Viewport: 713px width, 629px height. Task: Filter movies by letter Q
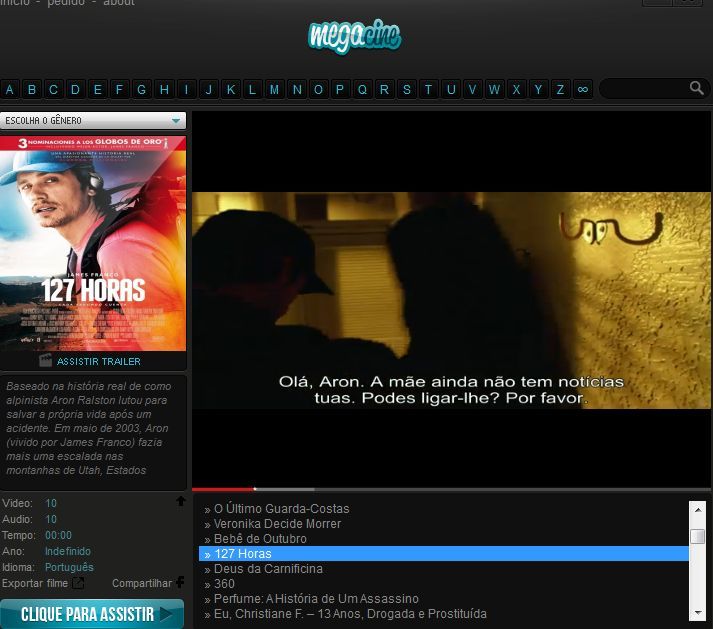click(x=362, y=89)
